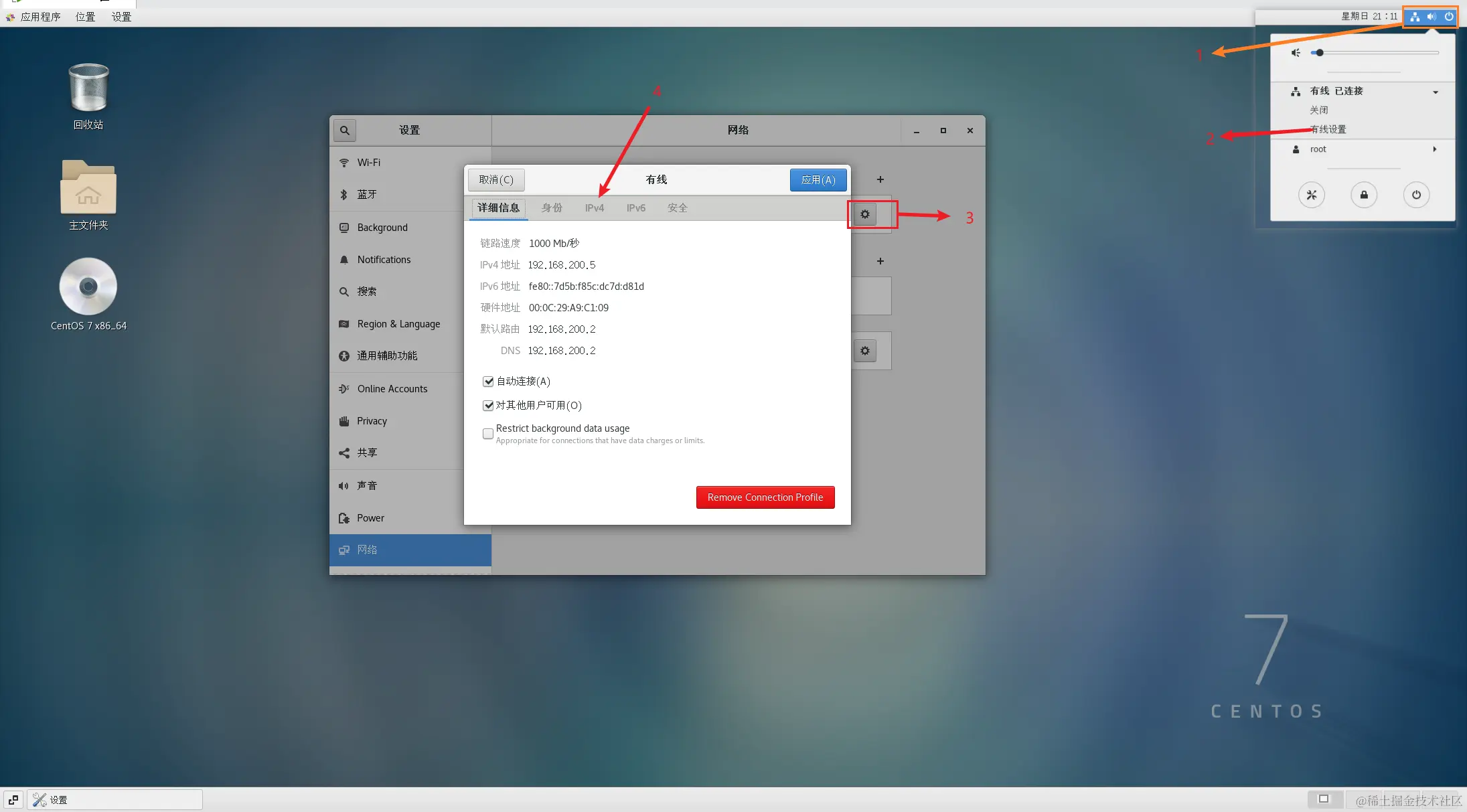This screenshot has height=812, width=1467.
Task: Expand the root user submenu arrow
Action: (x=1435, y=149)
